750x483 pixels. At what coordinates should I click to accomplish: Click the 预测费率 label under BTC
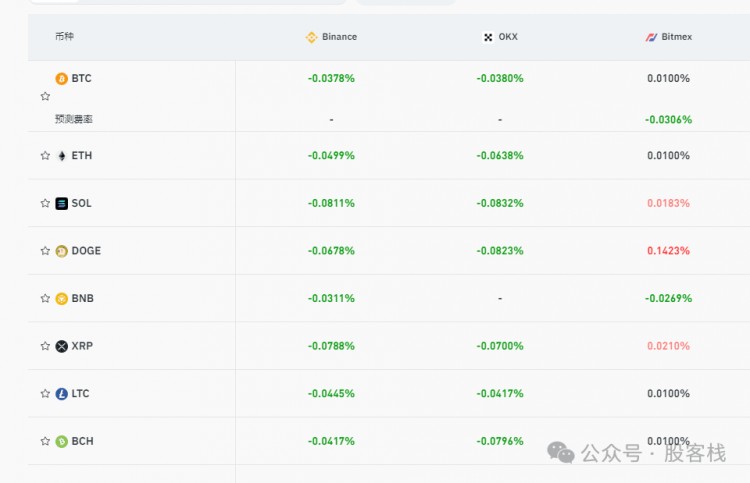pyautogui.click(x=73, y=119)
